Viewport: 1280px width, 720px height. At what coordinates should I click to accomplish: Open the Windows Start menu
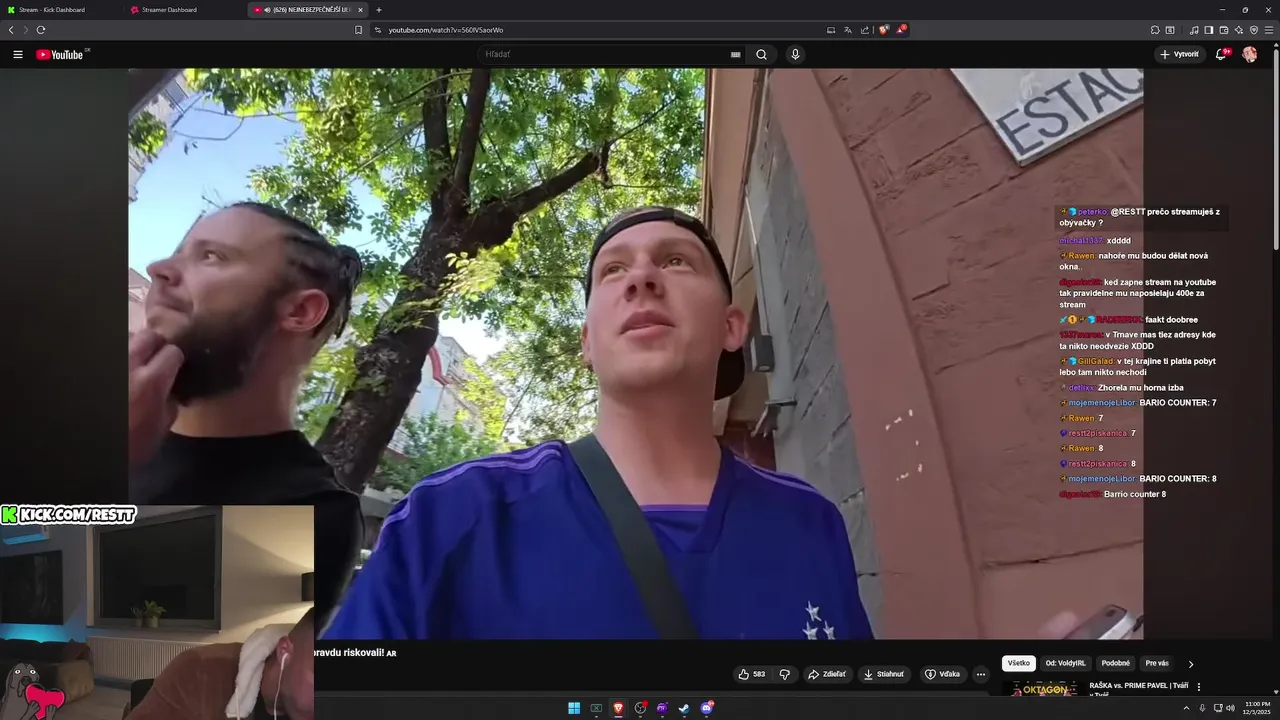[574, 708]
